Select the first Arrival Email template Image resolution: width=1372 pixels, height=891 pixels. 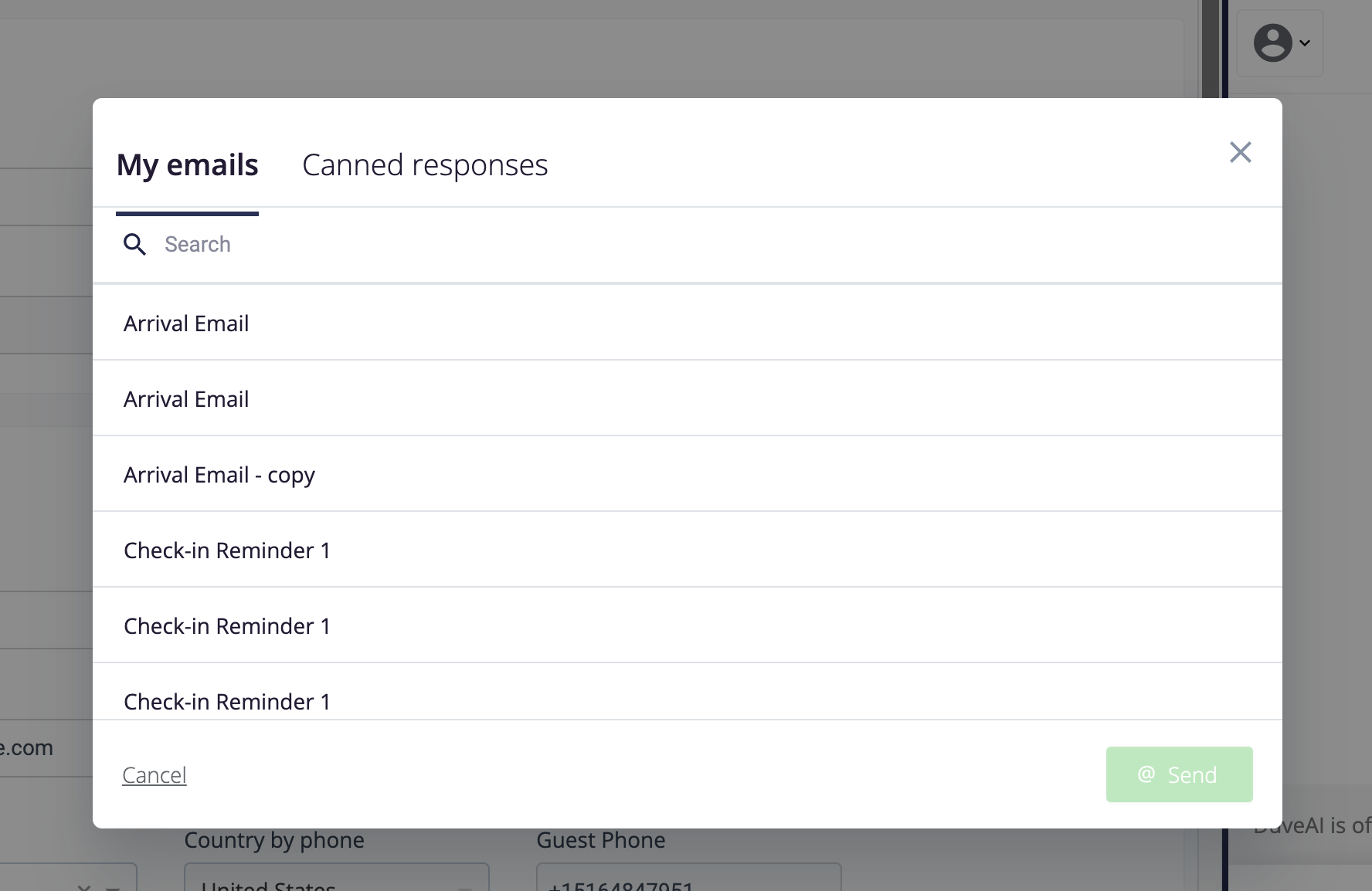point(688,323)
